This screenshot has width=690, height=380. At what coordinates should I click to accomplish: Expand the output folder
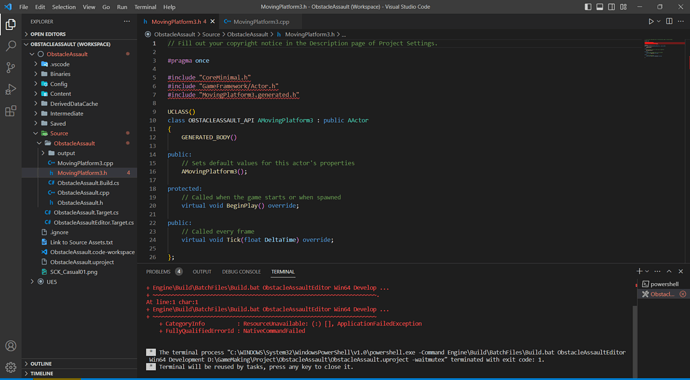tap(79, 153)
